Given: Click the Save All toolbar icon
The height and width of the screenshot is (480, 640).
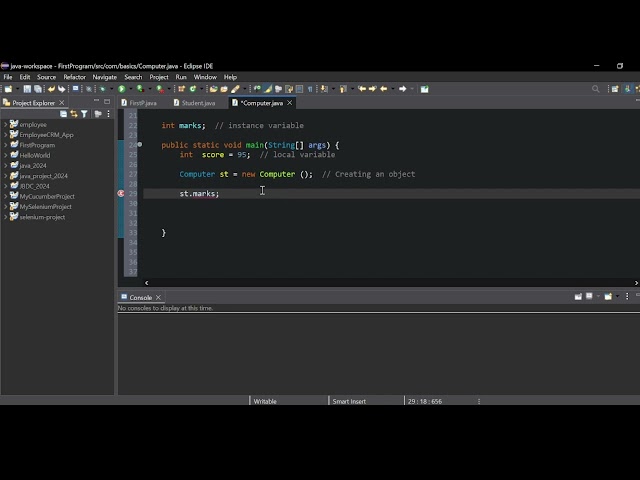Looking at the screenshot, I should coord(38,89).
